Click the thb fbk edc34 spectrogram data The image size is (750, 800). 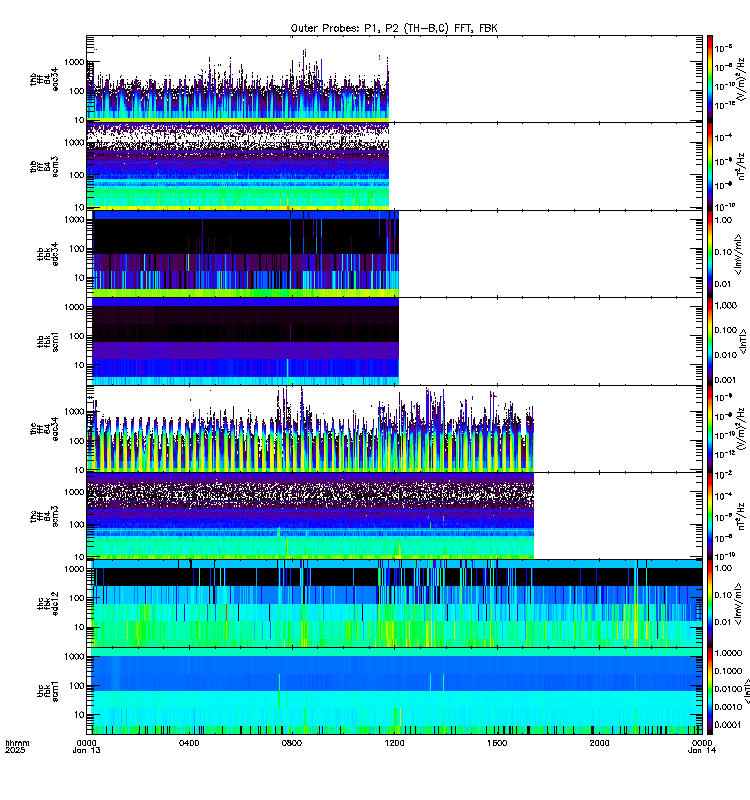click(245, 254)
